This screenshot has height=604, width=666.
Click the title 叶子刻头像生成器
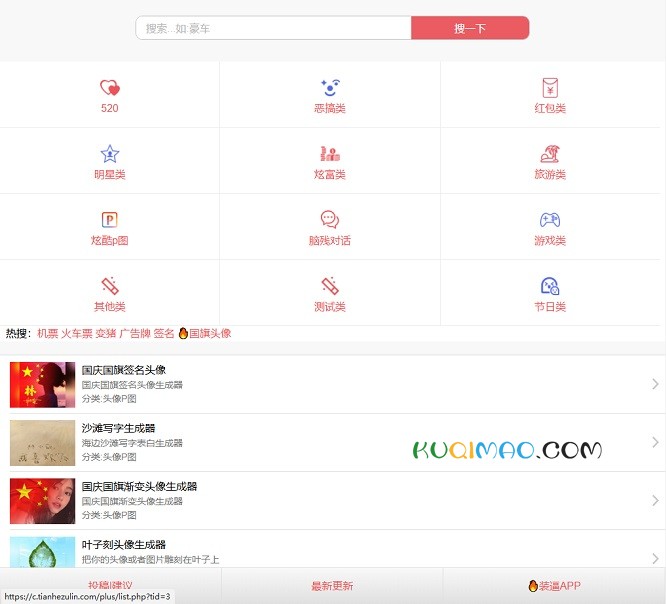tap(124, 545)
